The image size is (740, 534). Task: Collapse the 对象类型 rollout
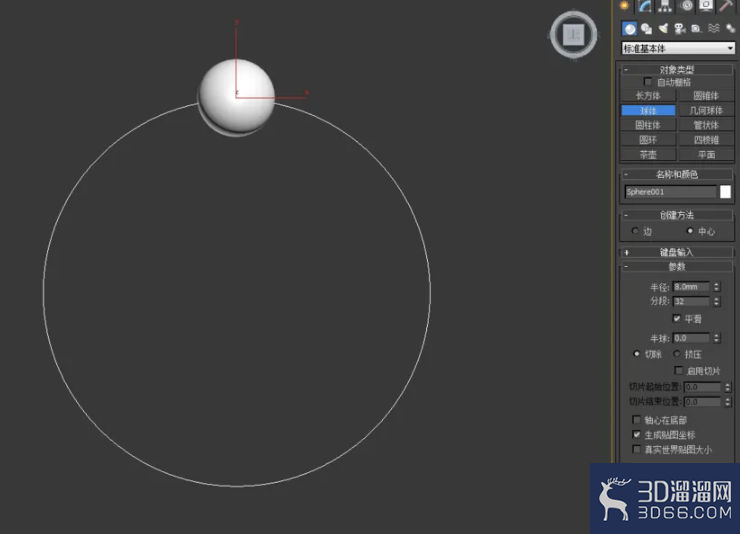click(x=677, y=69)
